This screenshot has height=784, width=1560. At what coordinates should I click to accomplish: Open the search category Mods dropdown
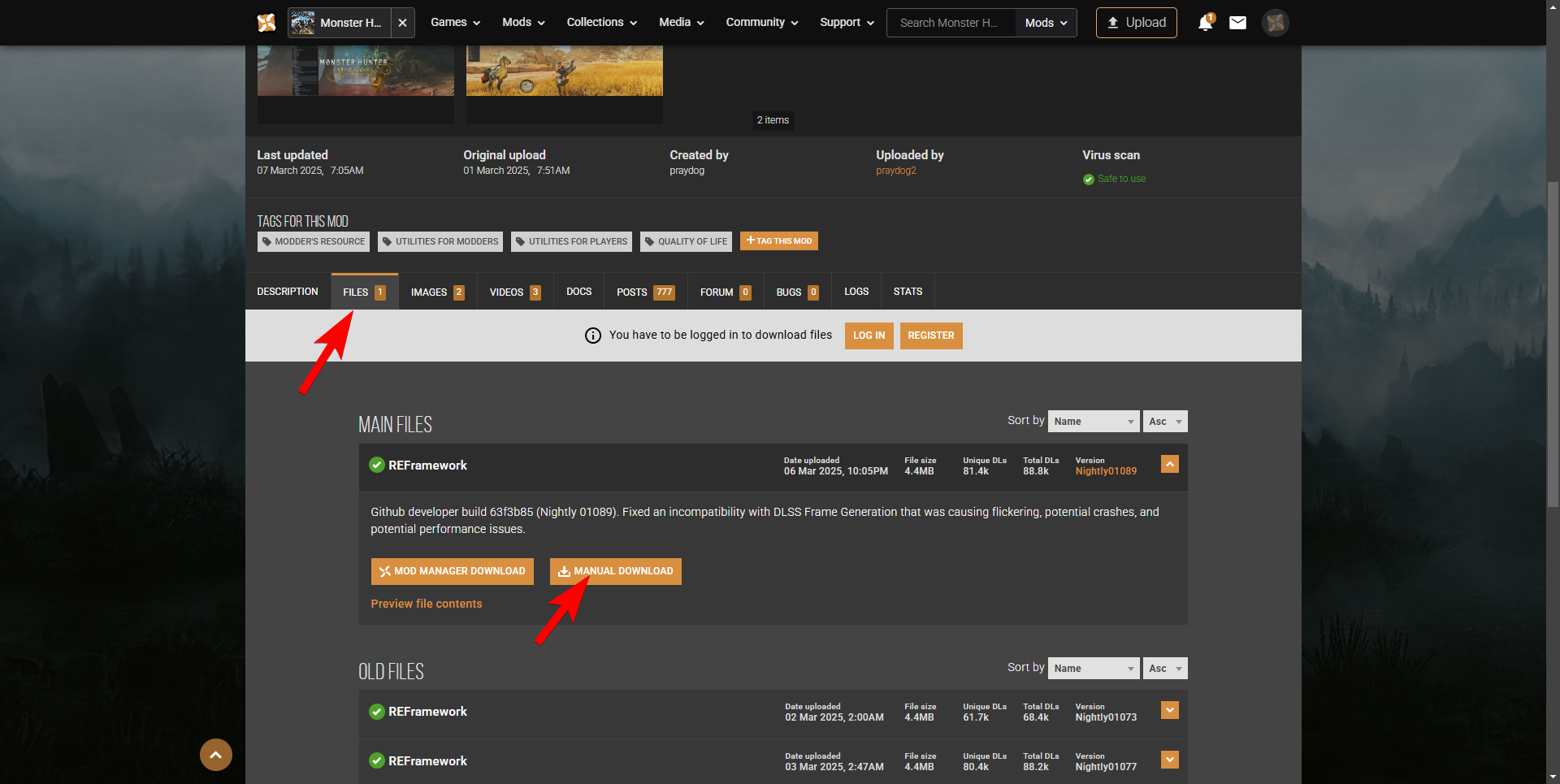click(1046, 23)
